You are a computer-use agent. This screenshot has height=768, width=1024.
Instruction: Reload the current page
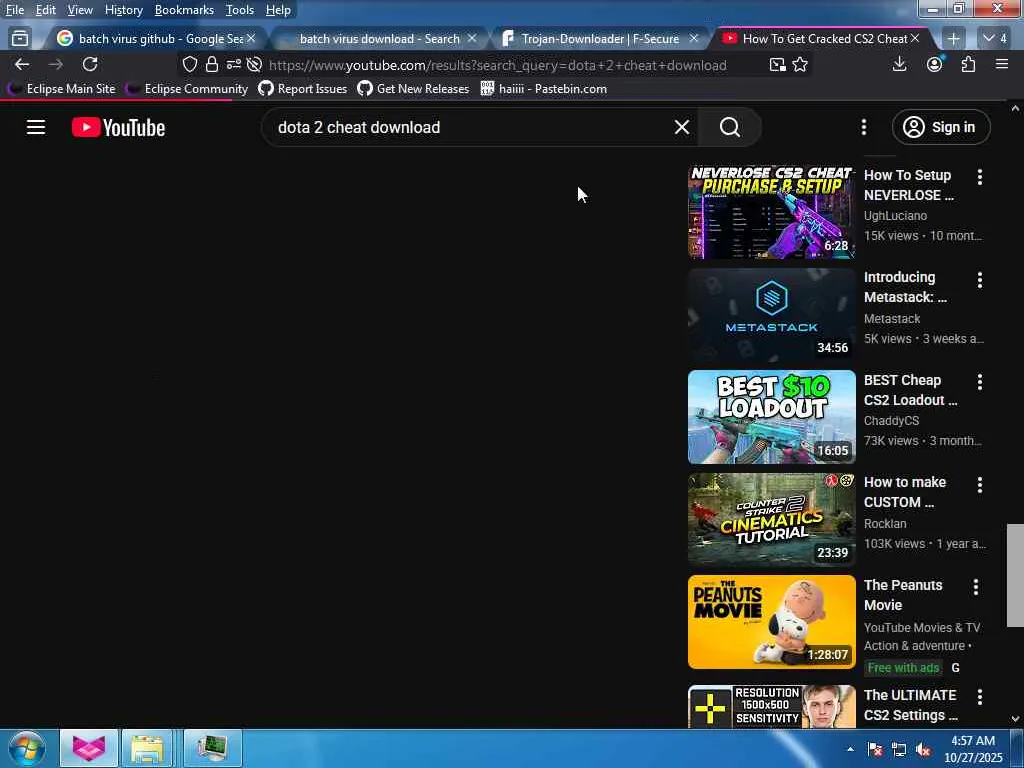coord(90,64)
